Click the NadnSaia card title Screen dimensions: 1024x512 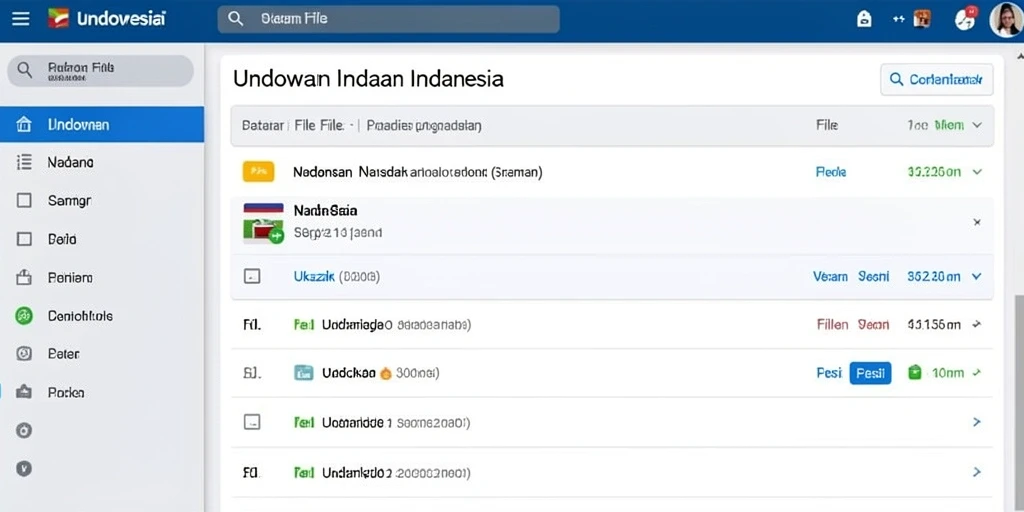tap(325, 210)
